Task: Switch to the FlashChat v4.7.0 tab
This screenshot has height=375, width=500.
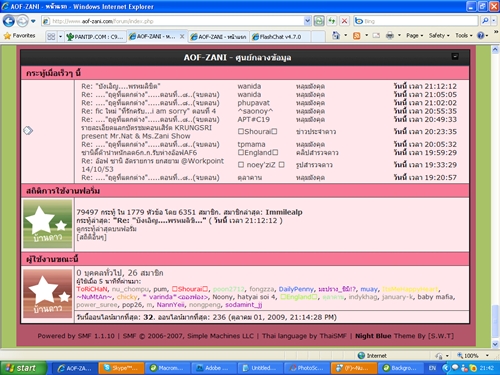Action: (280, 37)
